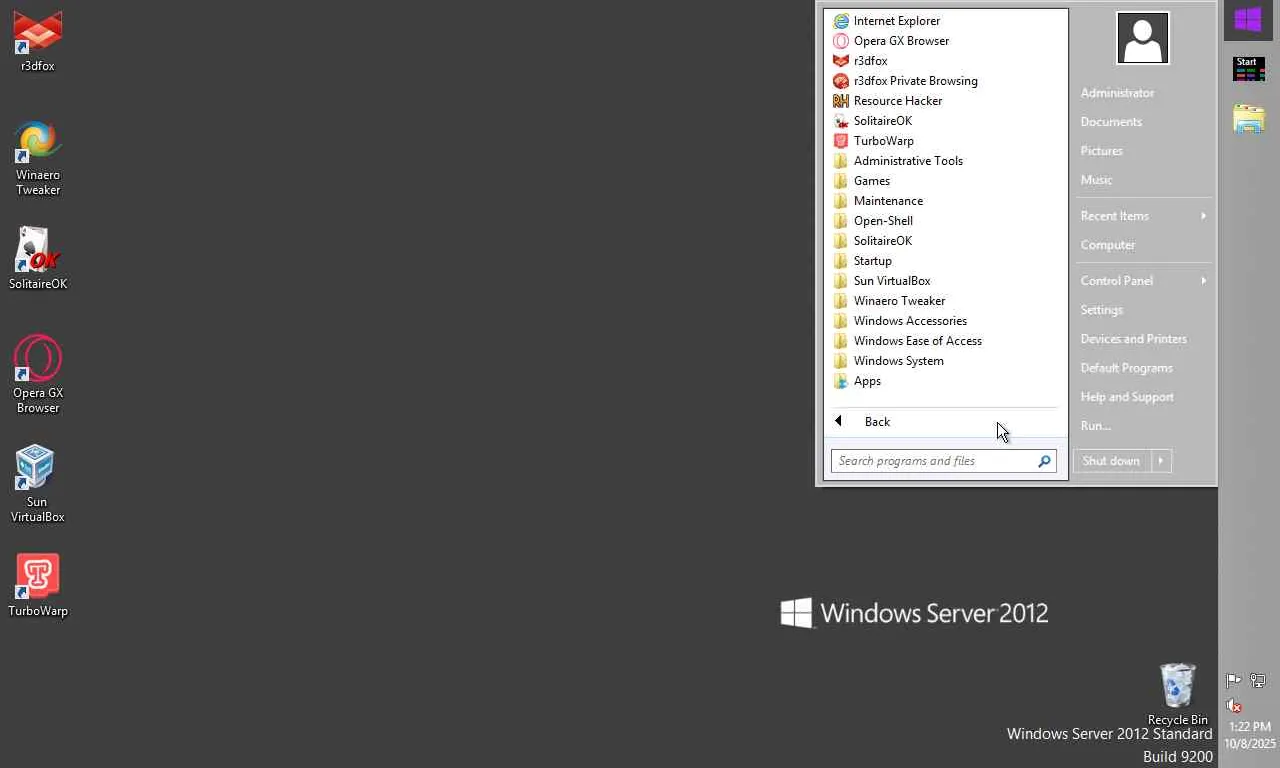Open the Action Center flag tray icon
Viewport: 1280px width, 768px height.
1234,681
